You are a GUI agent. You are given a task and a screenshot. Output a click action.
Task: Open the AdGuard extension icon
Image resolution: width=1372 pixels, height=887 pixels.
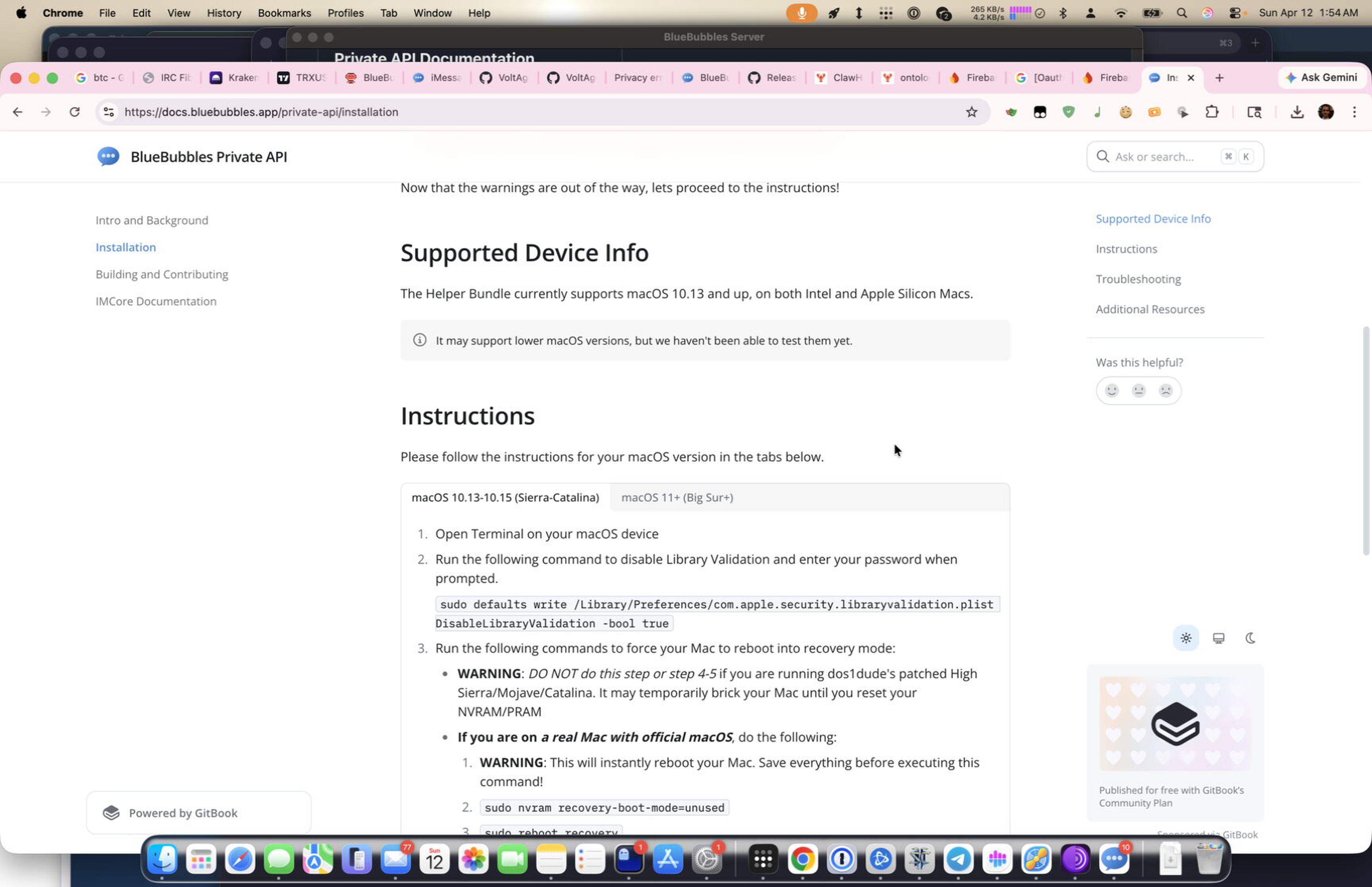tap(1069, 112)
